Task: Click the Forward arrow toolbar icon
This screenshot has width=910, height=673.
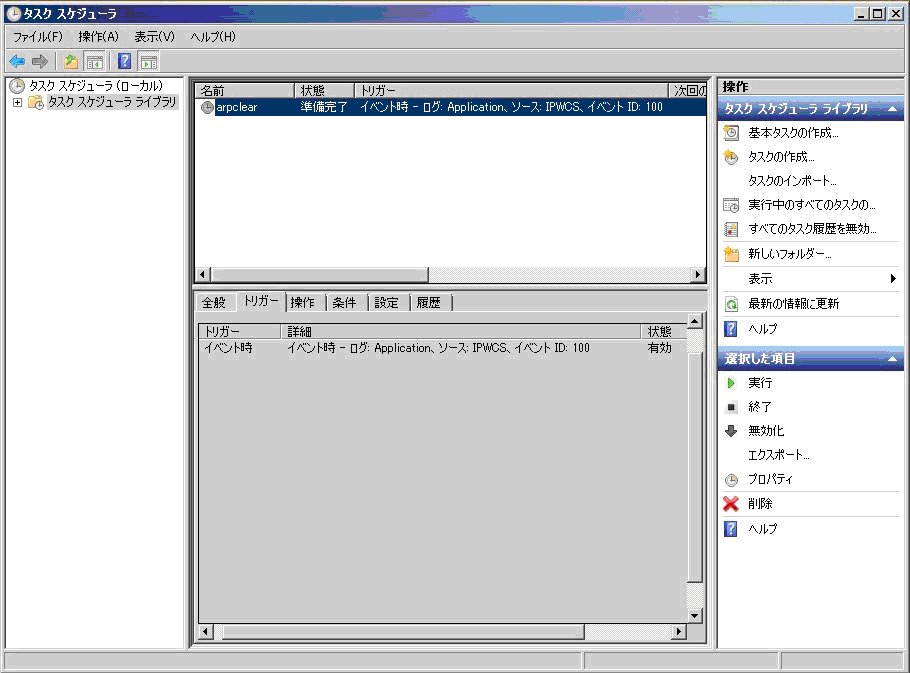Action: pos(39,61)
